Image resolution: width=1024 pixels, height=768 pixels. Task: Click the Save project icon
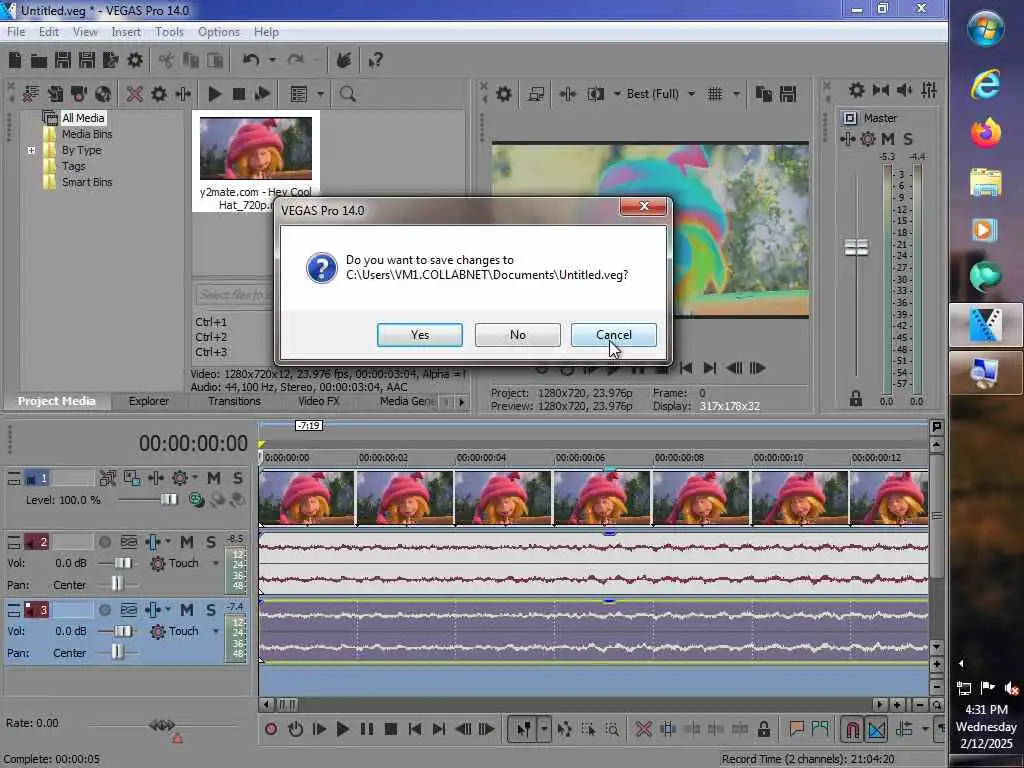63,61
